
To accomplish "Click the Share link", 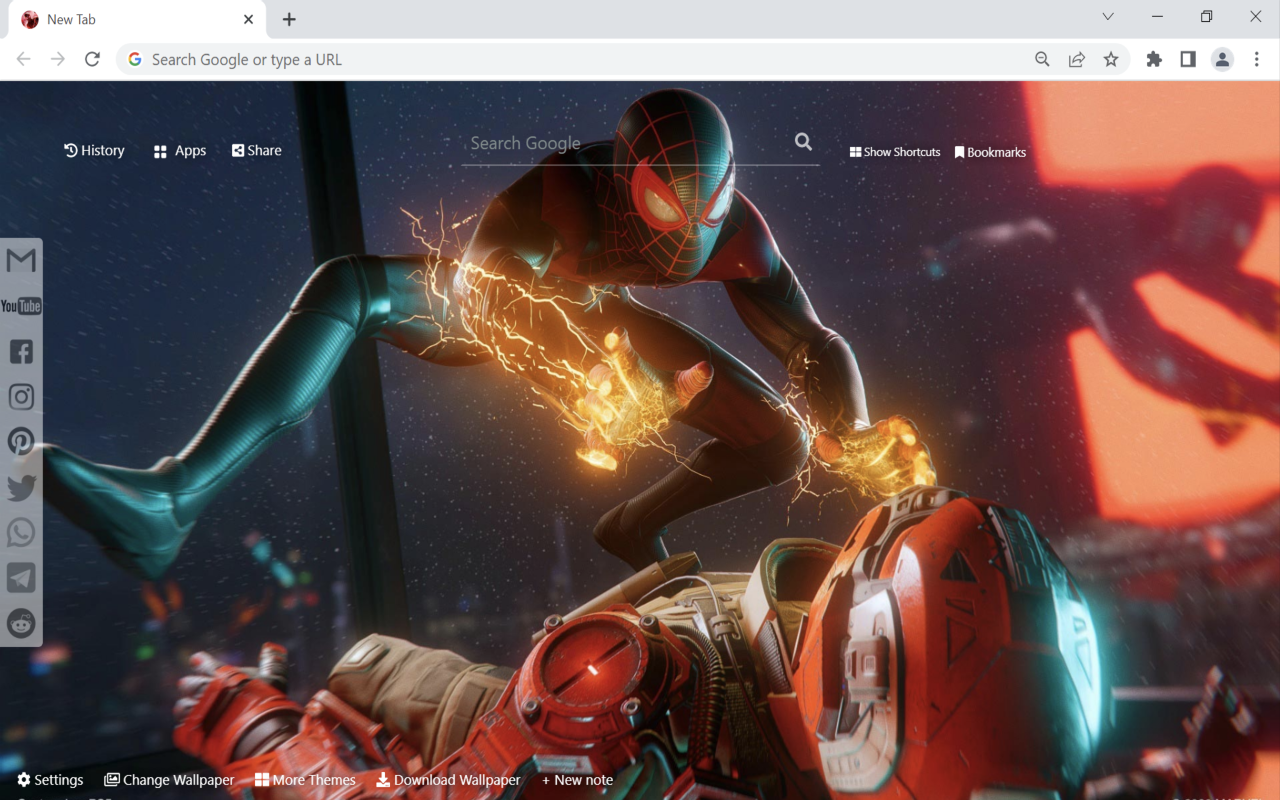I will point(257,150).
